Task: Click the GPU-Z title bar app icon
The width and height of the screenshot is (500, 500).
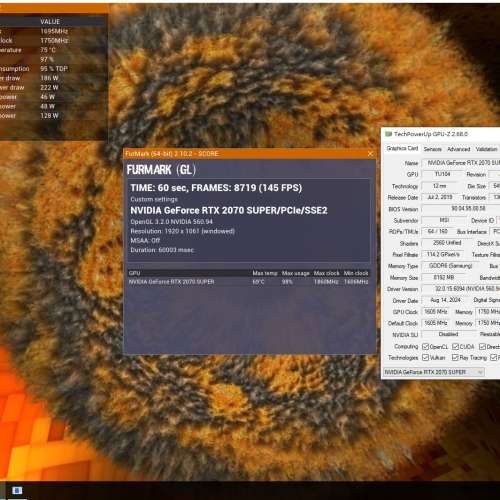Action: (388, 134)
